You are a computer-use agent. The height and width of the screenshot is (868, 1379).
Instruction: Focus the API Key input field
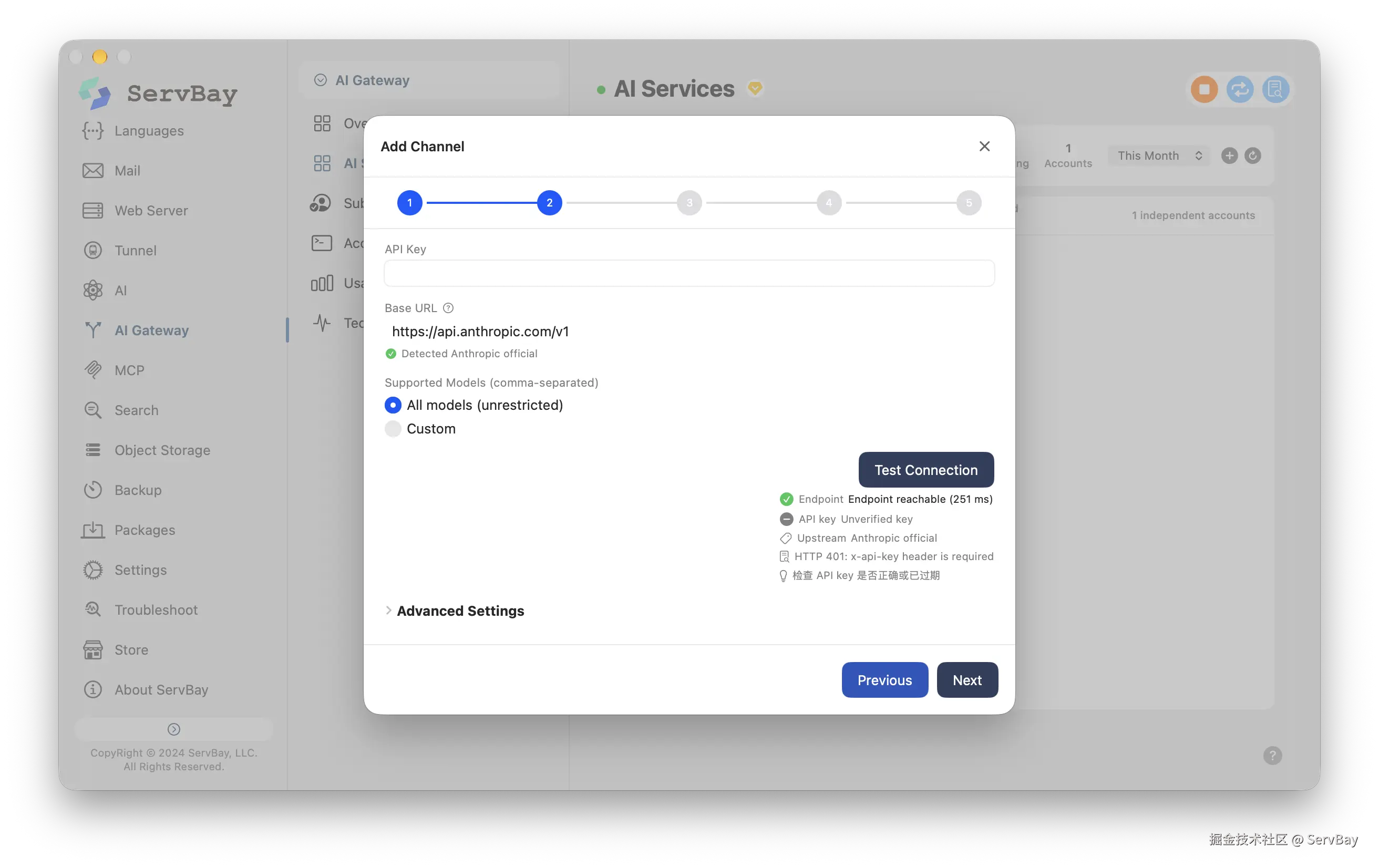coord(689,273)
